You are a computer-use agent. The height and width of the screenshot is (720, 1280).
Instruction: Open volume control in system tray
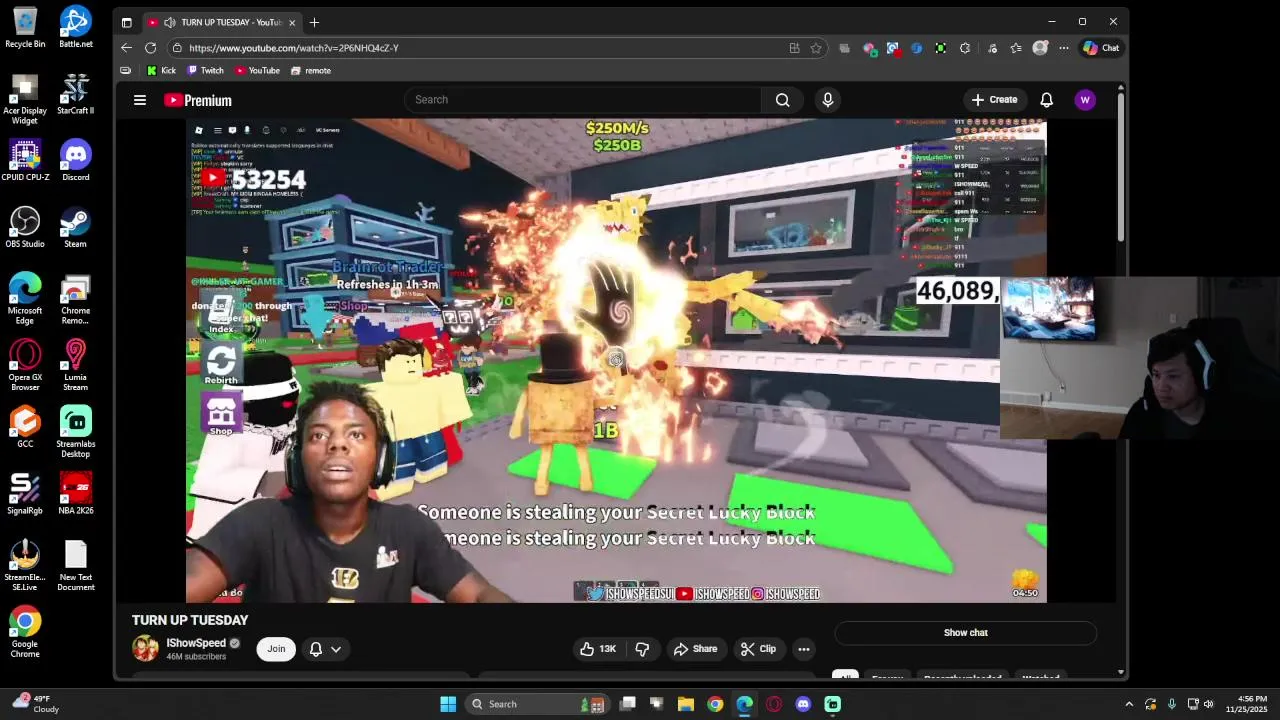[x=1208, y=704]
